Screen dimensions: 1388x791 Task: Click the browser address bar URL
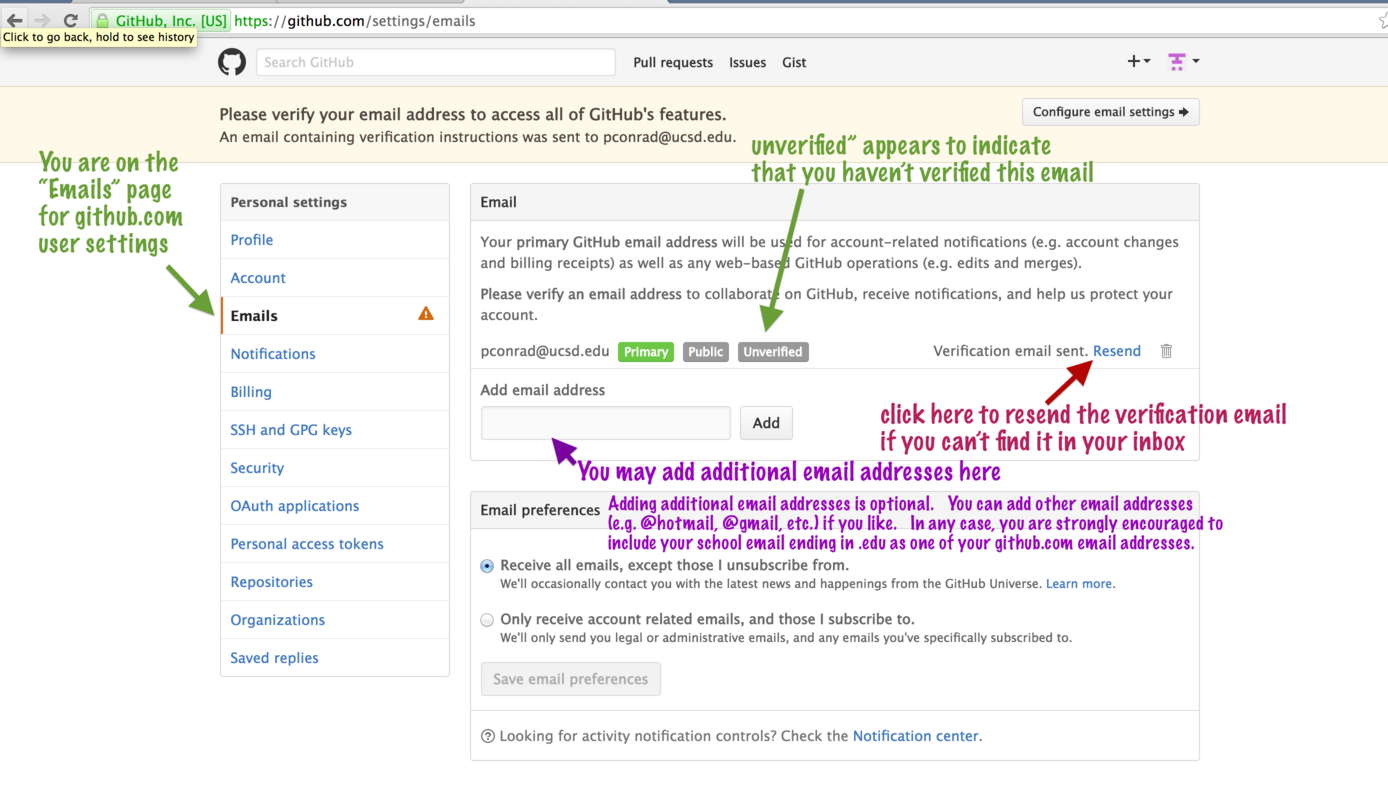coord(355,21)
